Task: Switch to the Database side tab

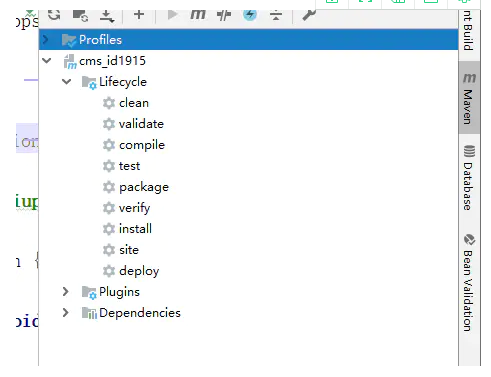Action: point(469,178)
